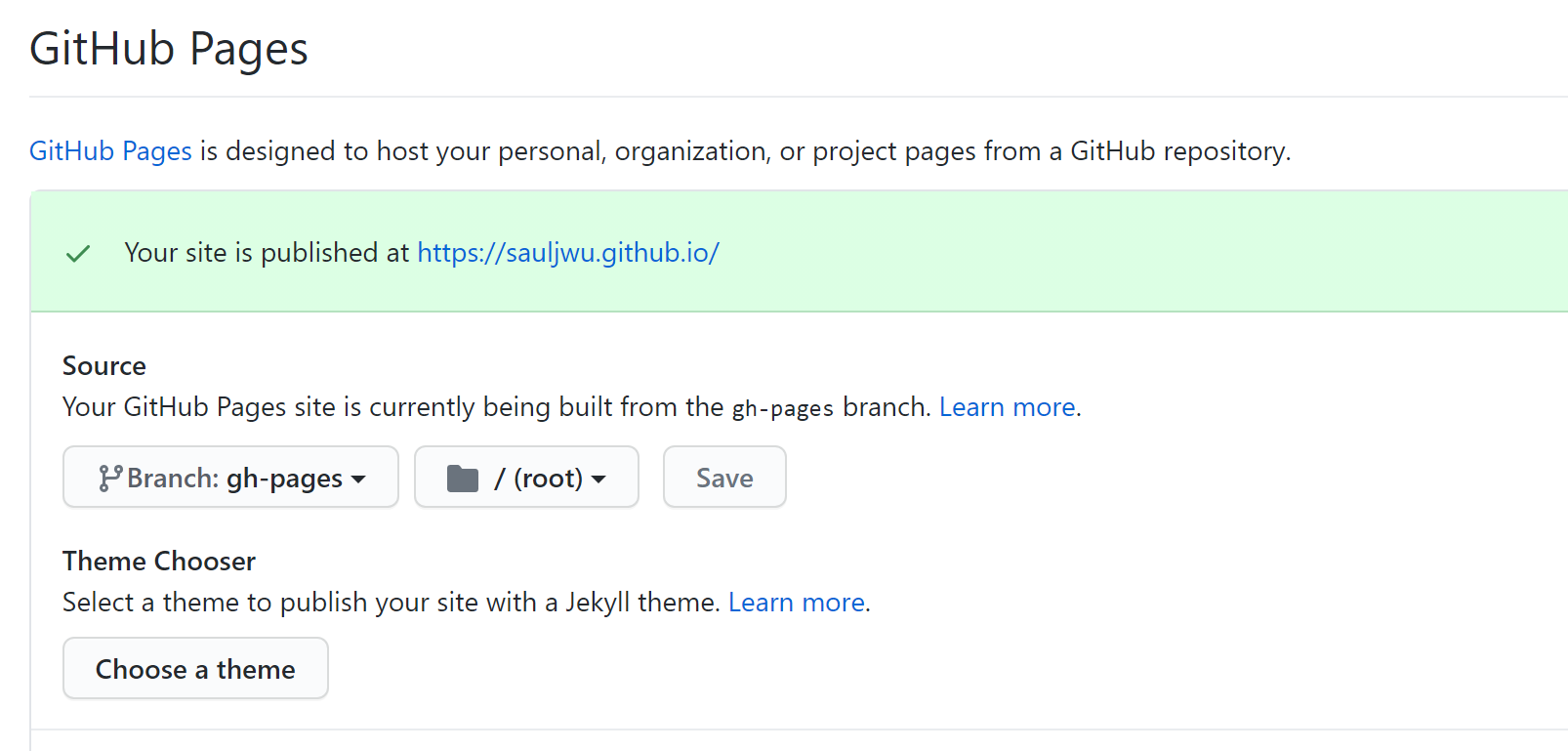Click the Jekyll theme description text
The image size is (1568, 751).
point(392,603)
